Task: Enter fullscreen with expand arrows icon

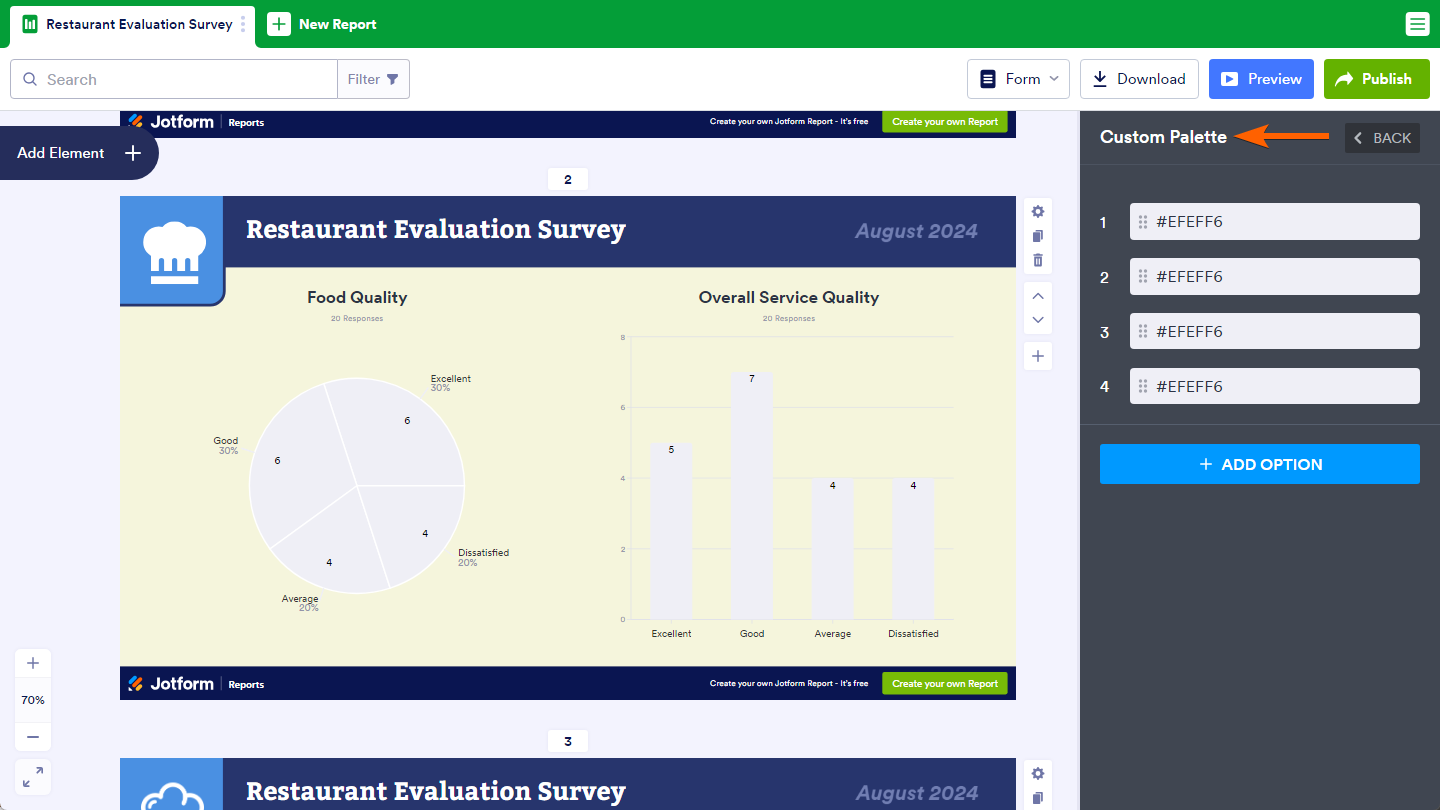Action: [x=33, y=777]
